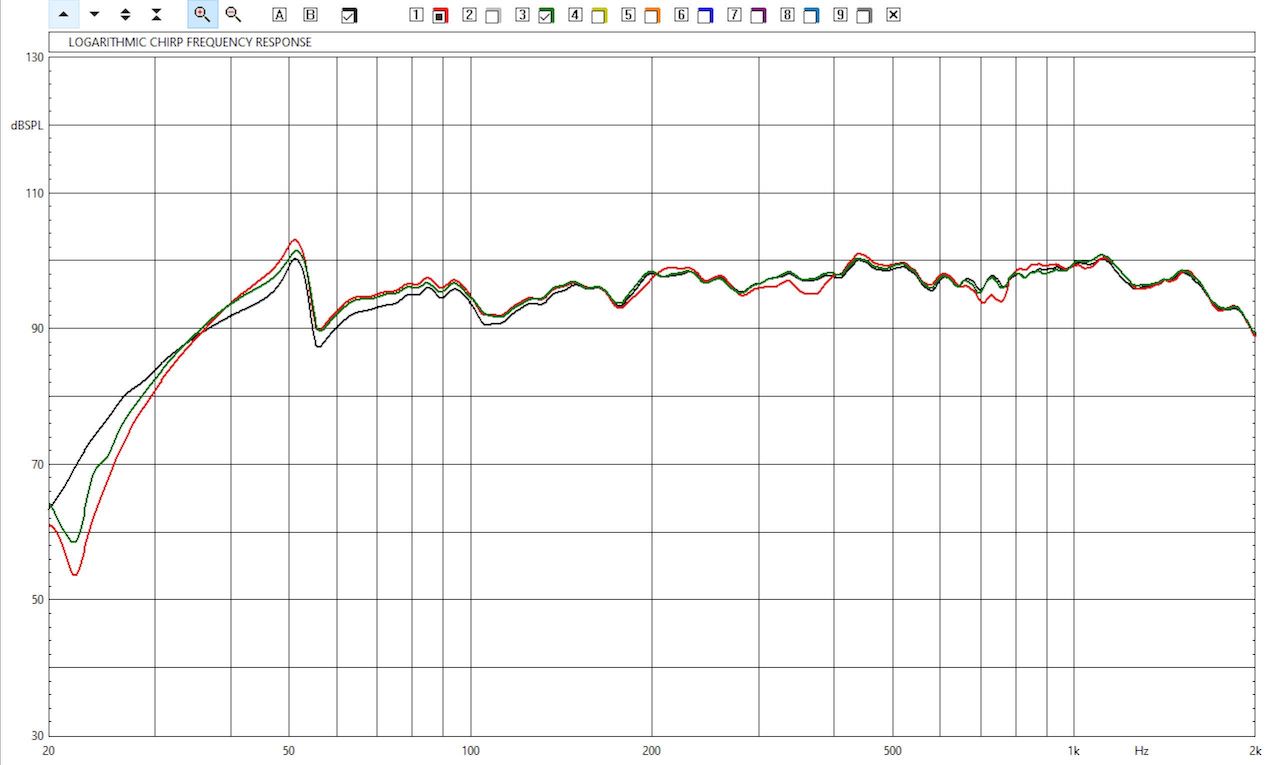
Task: Click the Hz axis unit label
Action: point(1141,749)
